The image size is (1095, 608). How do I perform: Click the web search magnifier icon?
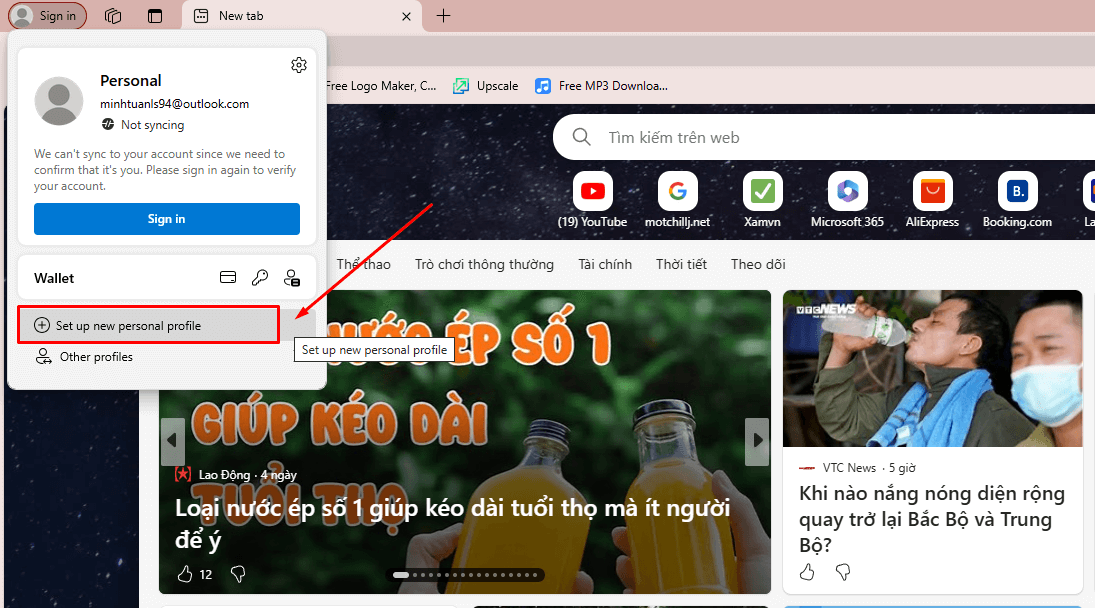point(582,137)
